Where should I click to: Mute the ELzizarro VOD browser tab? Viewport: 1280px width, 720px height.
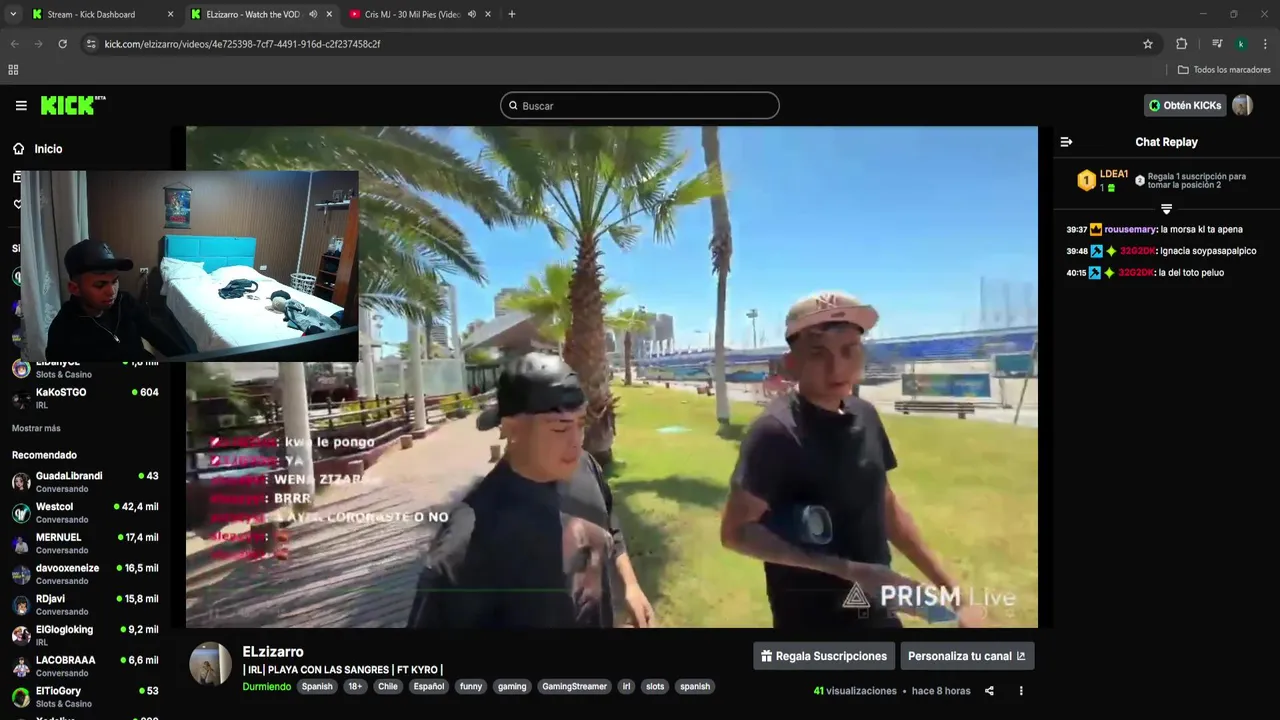(312, 14)
